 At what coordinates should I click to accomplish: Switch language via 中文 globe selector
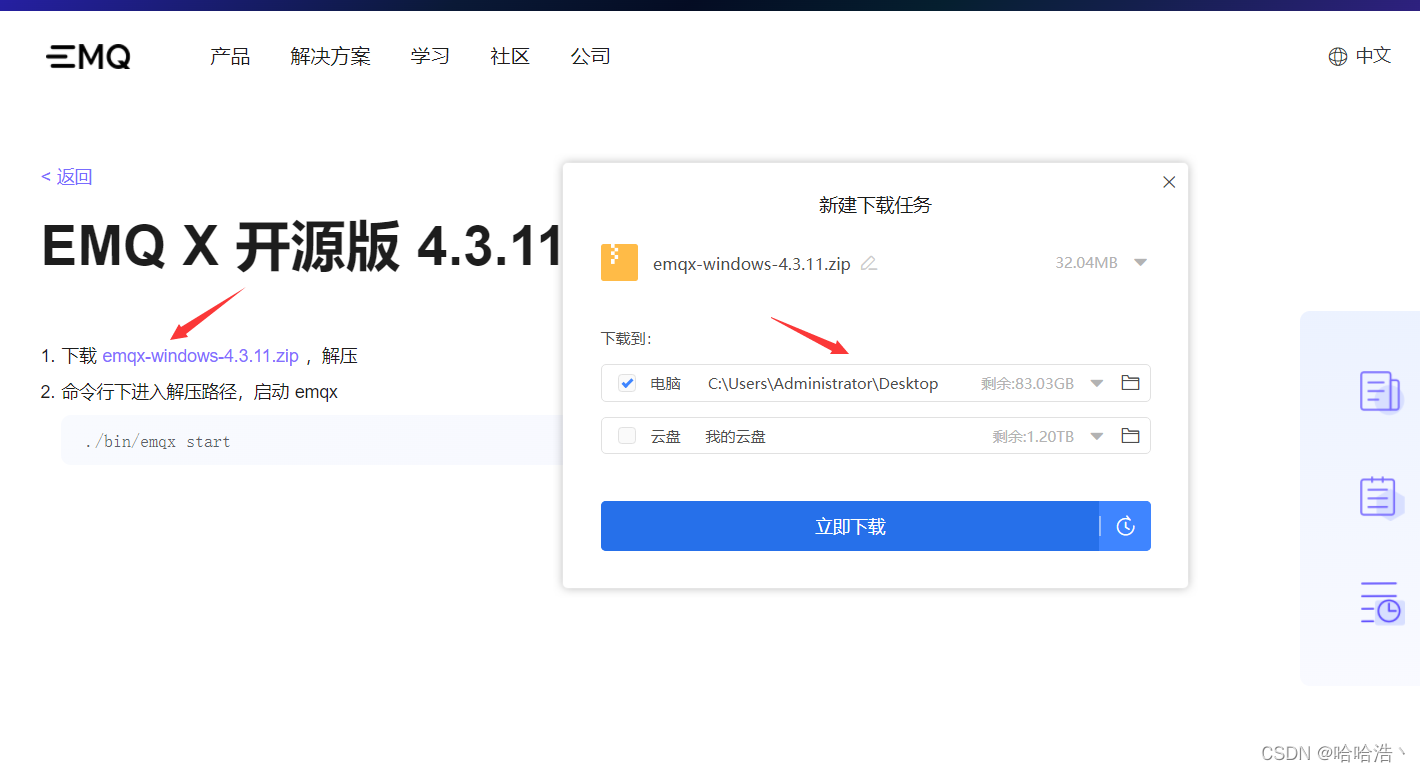coord(1359,56)
